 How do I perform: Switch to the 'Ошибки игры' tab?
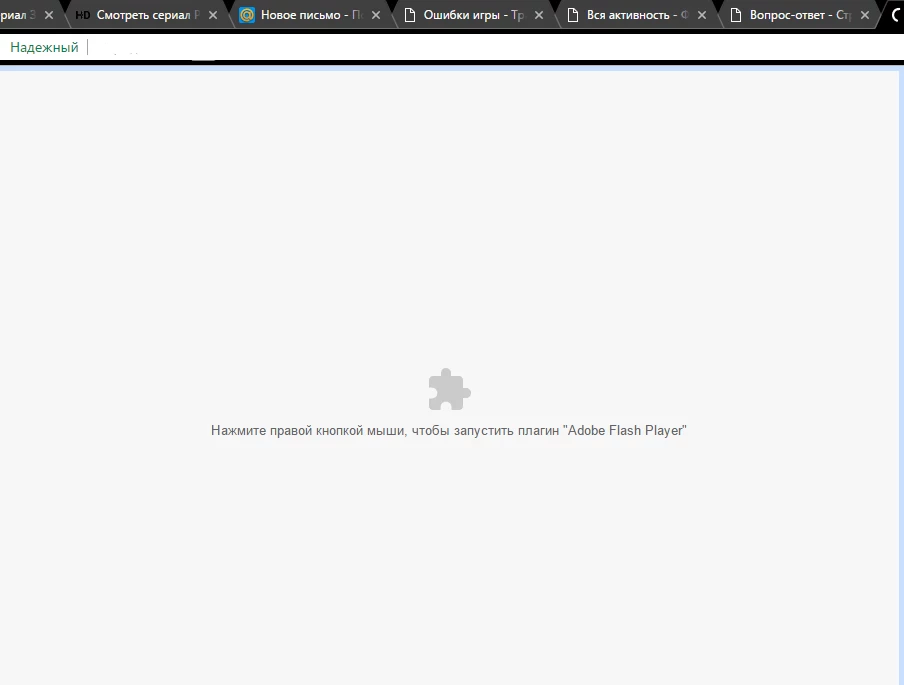pyautogui.click(x=473, y=15)
